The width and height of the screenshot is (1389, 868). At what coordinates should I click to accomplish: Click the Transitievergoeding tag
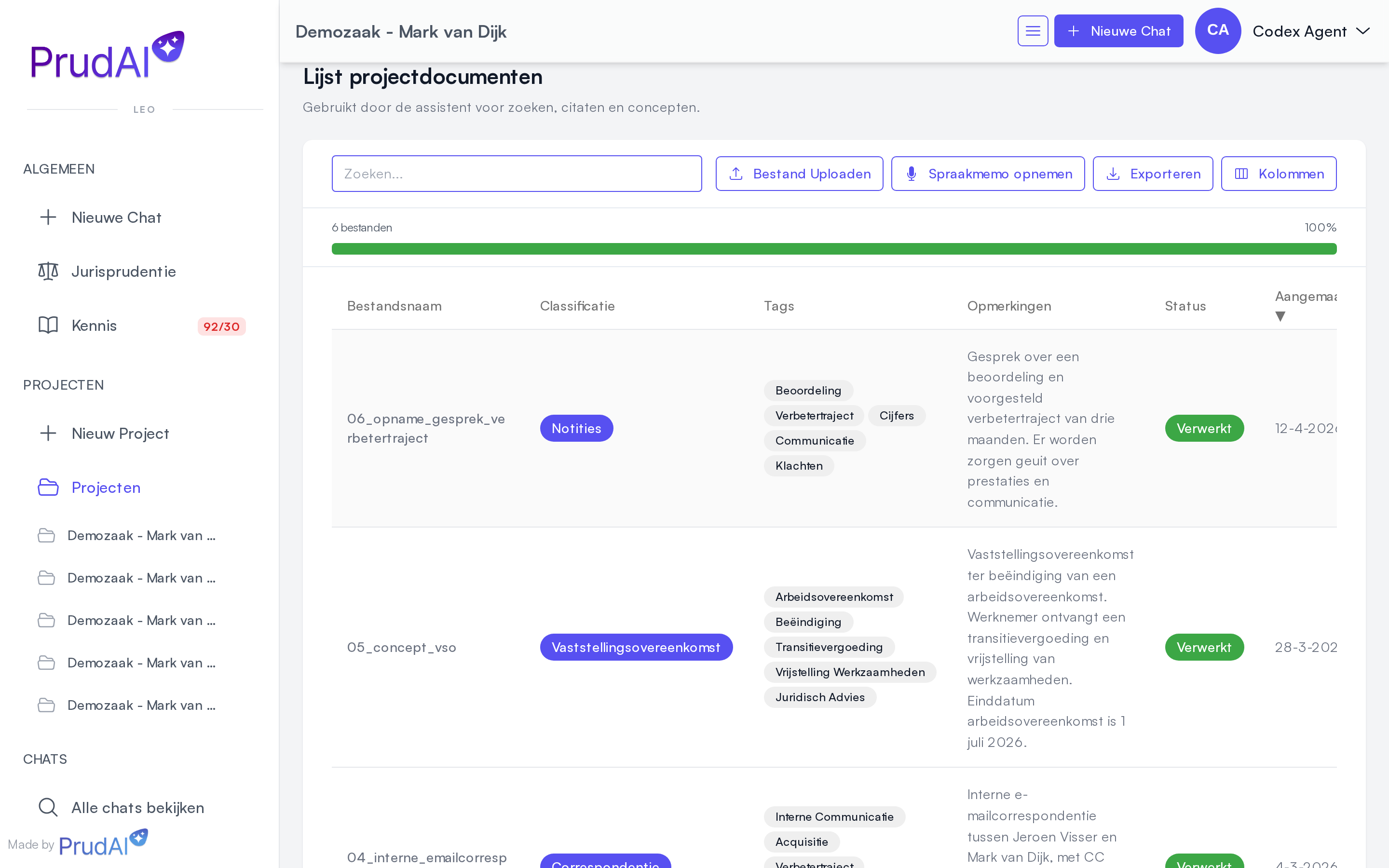829,647
